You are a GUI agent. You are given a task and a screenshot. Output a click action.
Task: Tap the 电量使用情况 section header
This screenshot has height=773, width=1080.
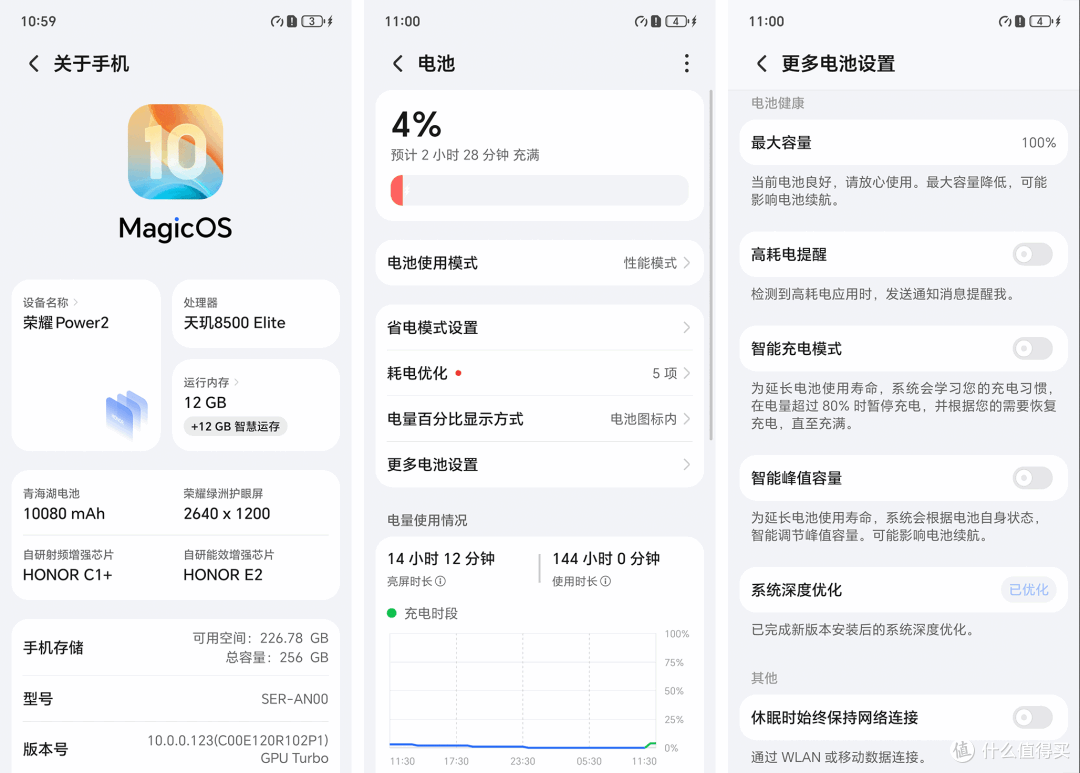coord(427,520)
